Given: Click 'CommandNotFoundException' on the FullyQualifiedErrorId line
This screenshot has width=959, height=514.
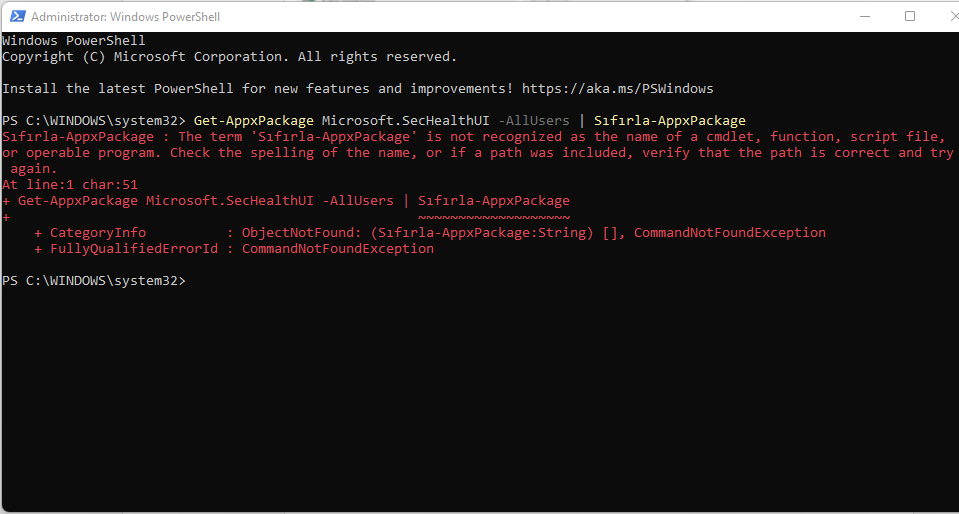Looking at the screenshot, I should 338,248.
